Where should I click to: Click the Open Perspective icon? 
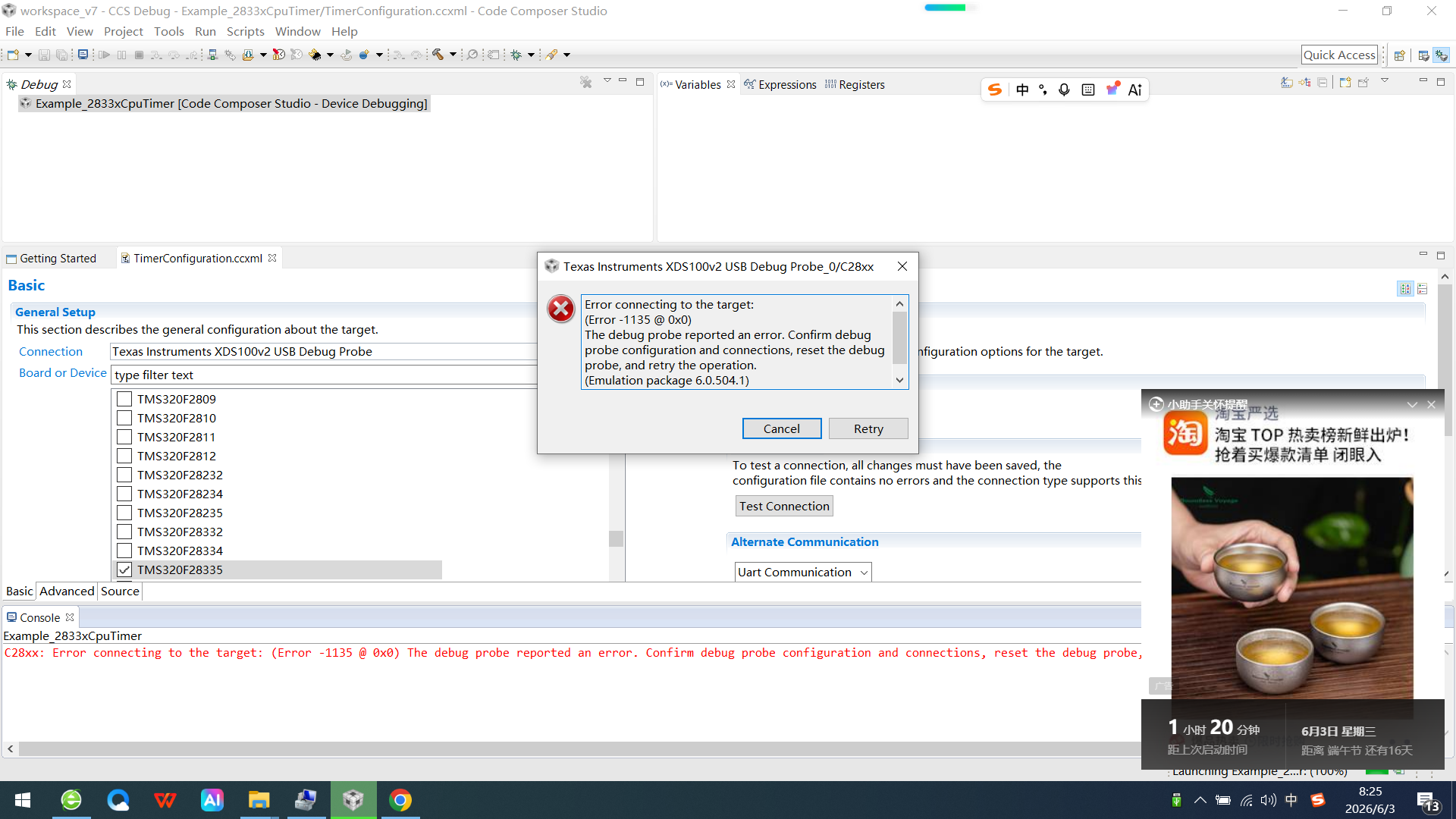pos(1400,55)
